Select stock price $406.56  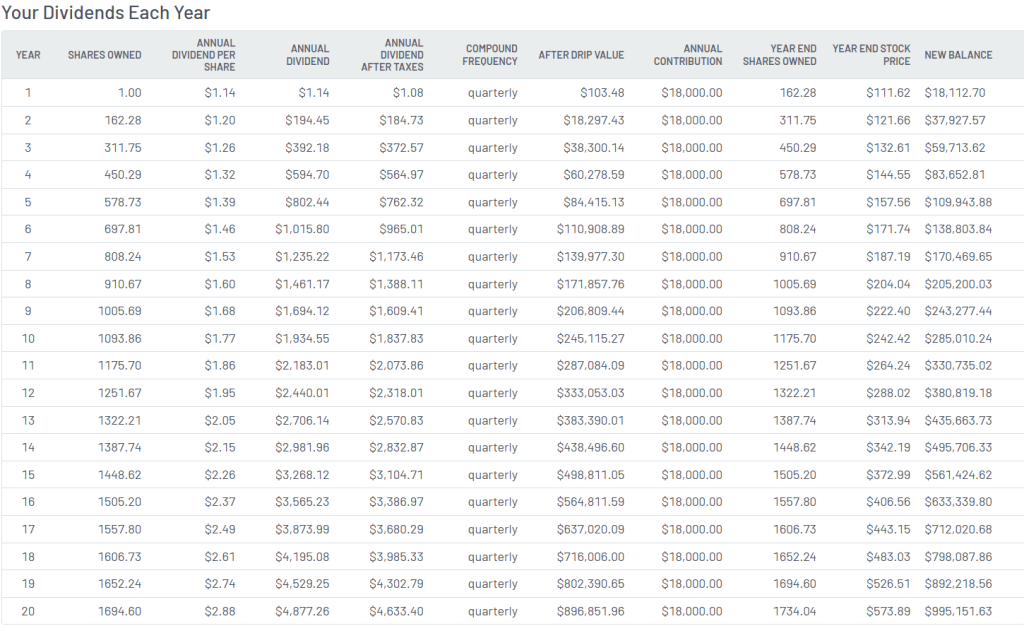point(888,502)
